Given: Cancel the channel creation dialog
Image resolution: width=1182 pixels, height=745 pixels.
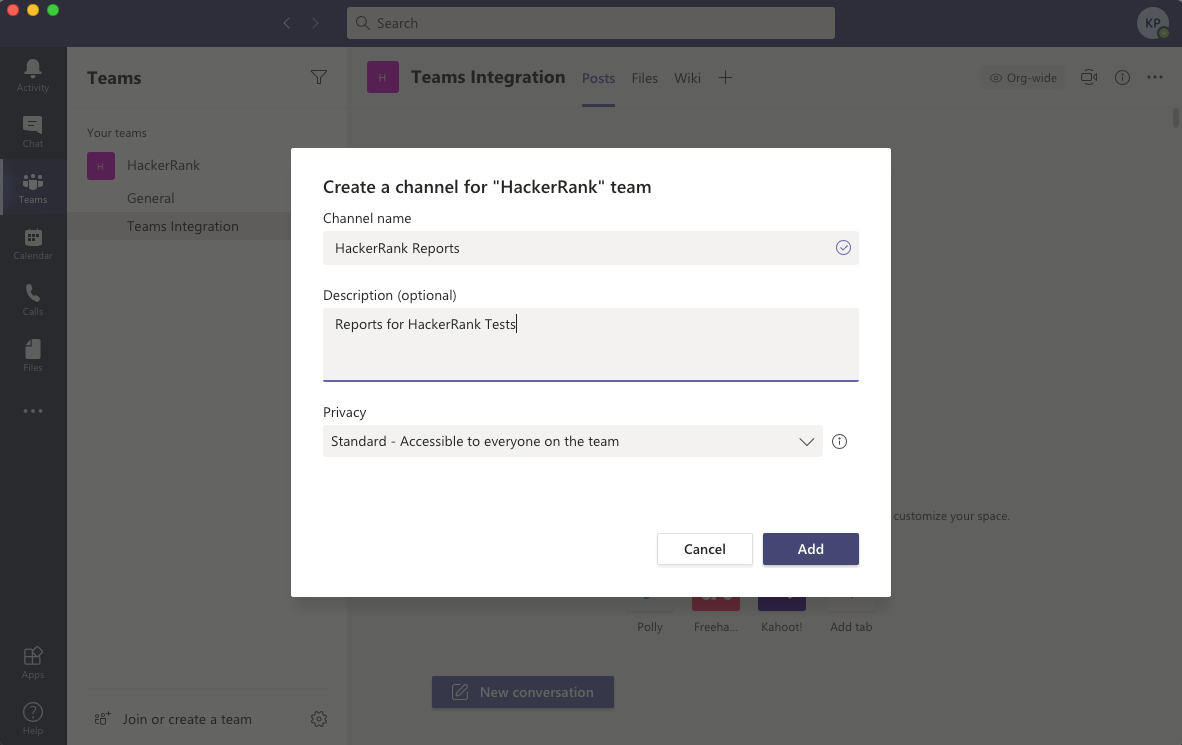Looking at the screenshot, I should [x=705, y=549].
